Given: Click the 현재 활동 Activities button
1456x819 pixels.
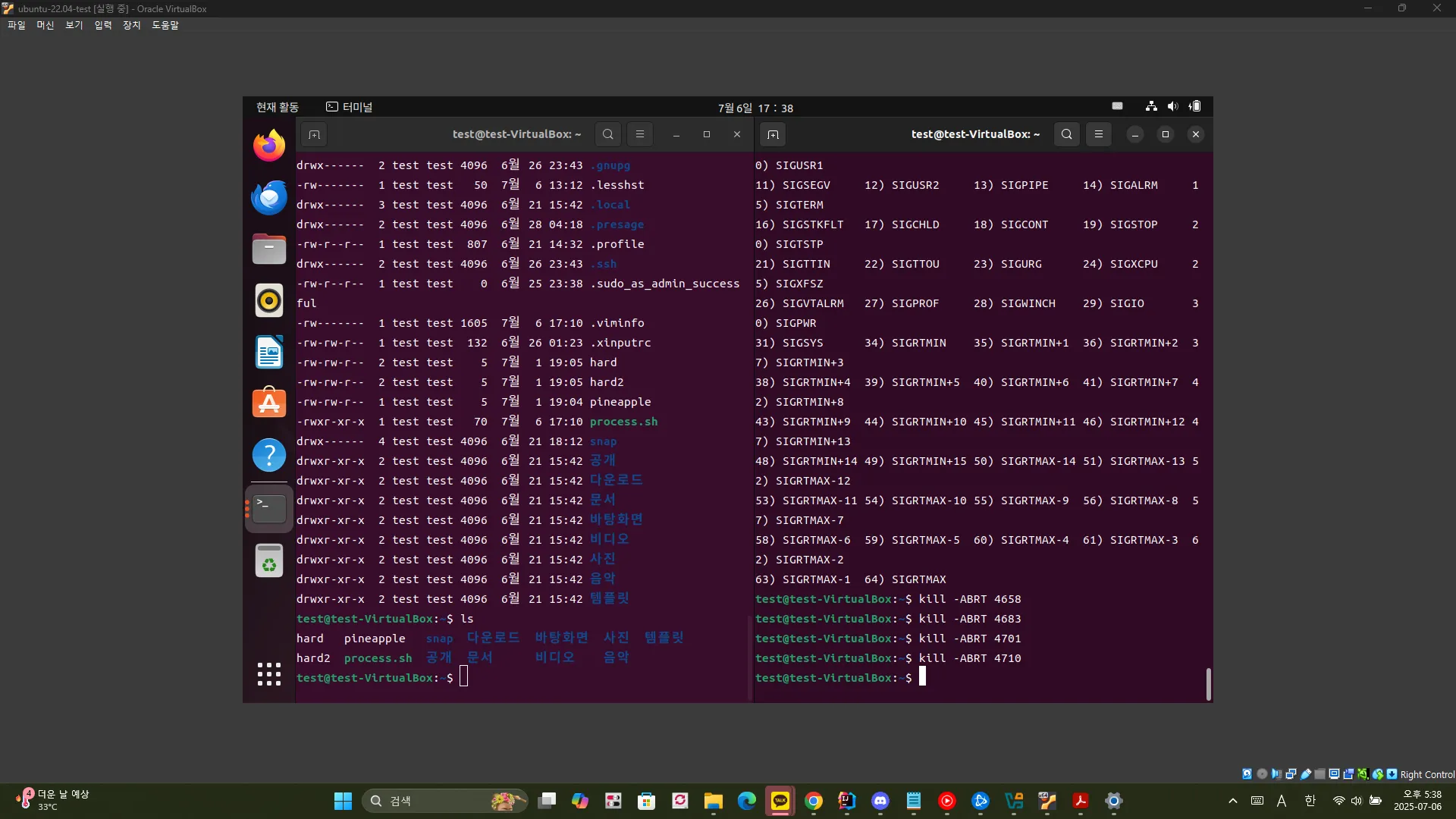Looking at the screenshot, I should tap(278, 107).
